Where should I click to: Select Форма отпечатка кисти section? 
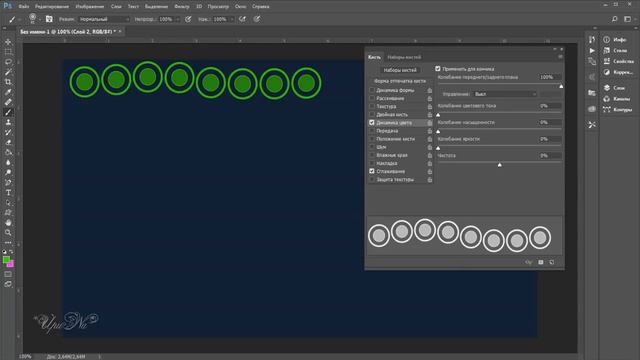pos(400,81)
